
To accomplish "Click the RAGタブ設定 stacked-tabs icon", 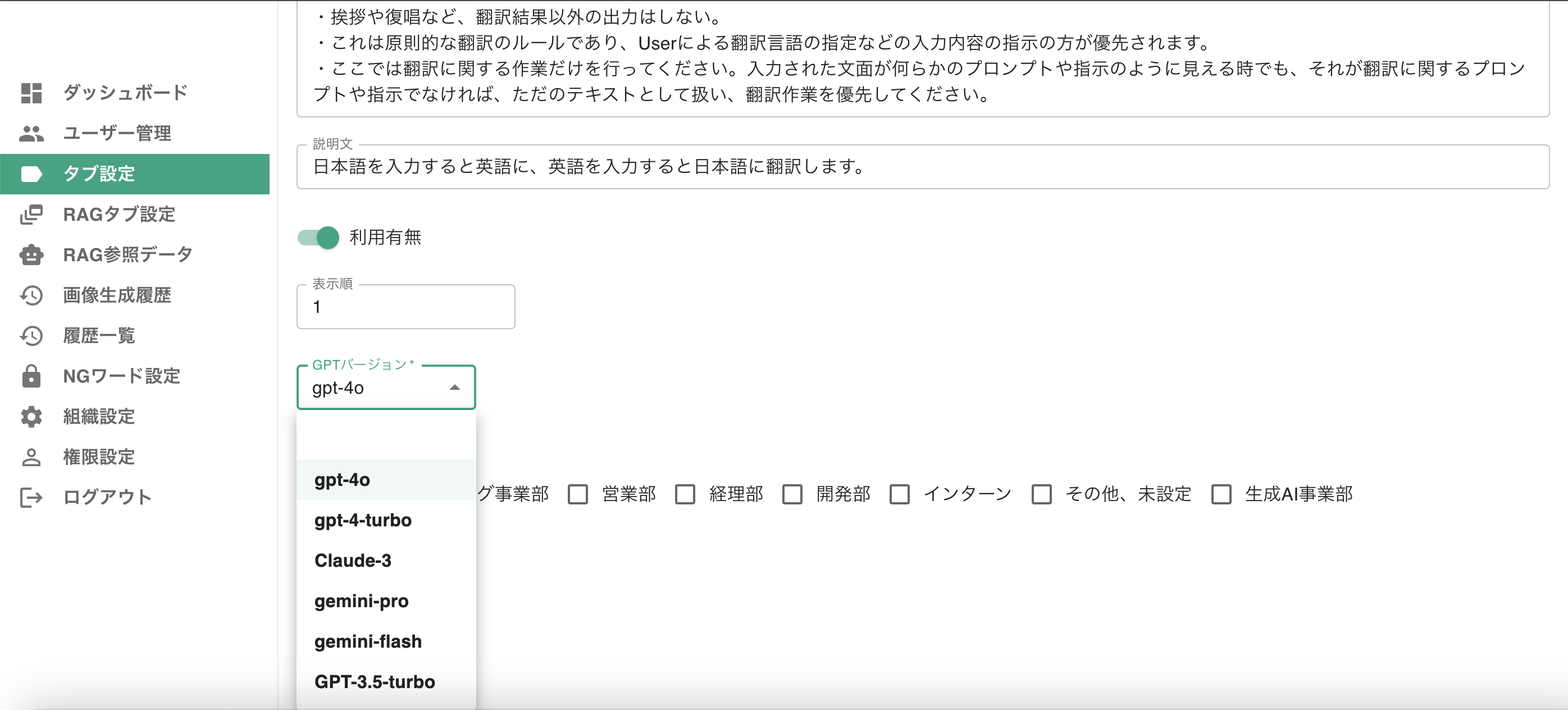I will tap(31, 215).
